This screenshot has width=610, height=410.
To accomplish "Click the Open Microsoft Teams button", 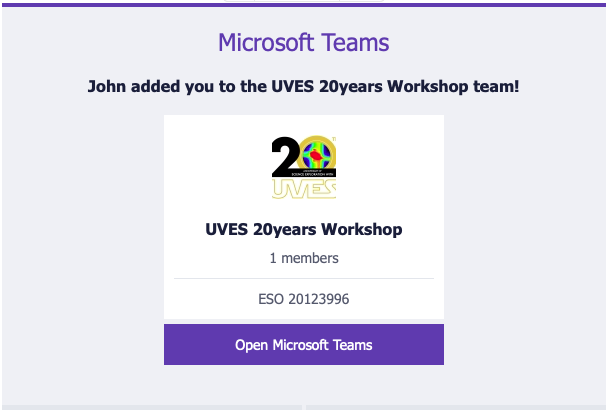I will click(x=303, y=344).
